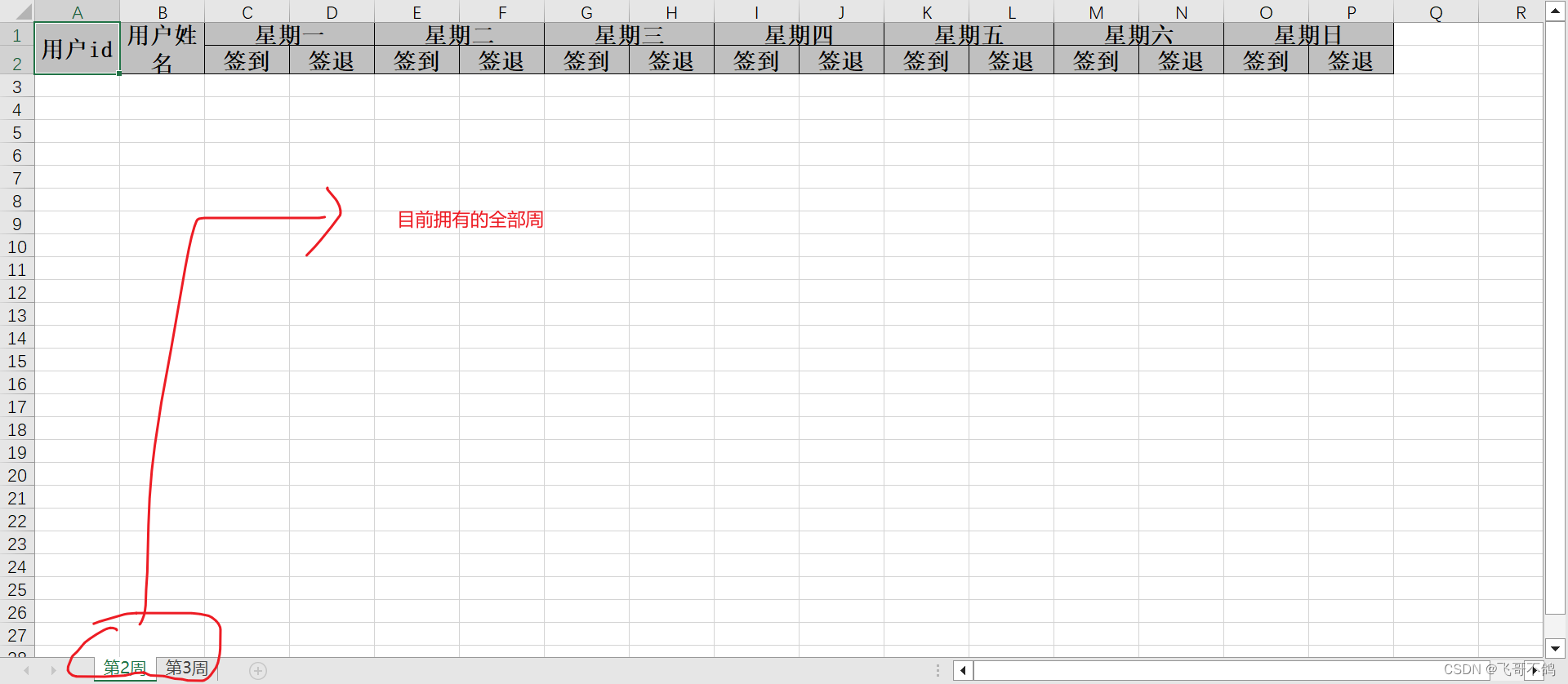Viewport: 1568px width, 684px height.
Task: Click the horizontal scrollbar left arrow
Action: [964, 671]
